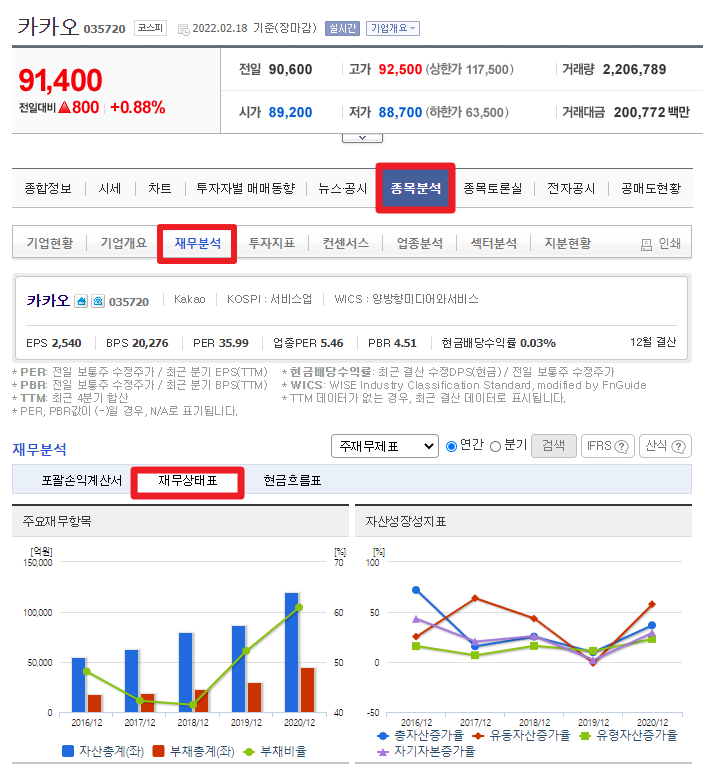
Task: Show the 현금흐름표 statement tab
Action: click(x=292, y=481)
